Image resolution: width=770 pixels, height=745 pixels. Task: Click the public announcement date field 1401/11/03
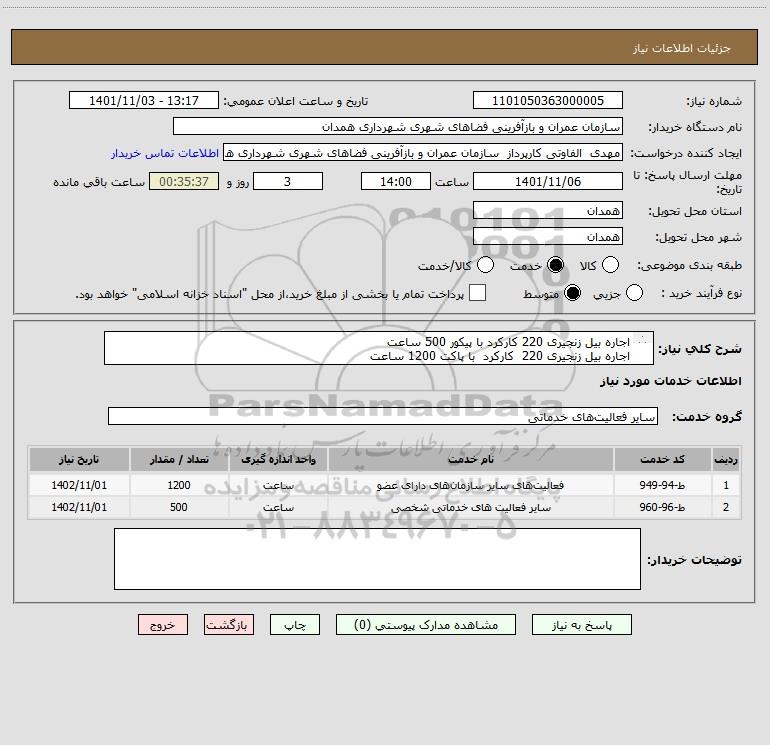click(x=144, y=101)
